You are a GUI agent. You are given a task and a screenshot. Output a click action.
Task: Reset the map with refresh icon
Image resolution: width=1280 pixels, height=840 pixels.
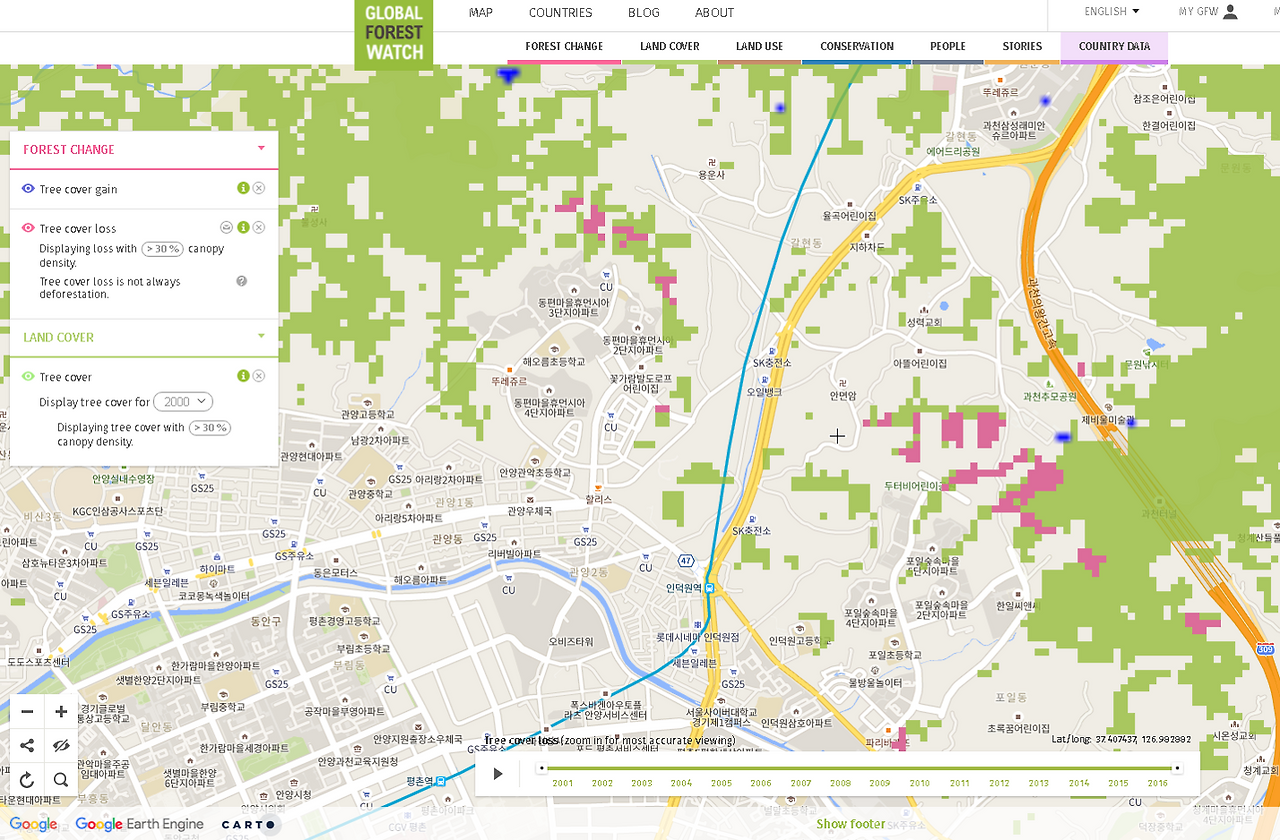(x=27, y=780)
